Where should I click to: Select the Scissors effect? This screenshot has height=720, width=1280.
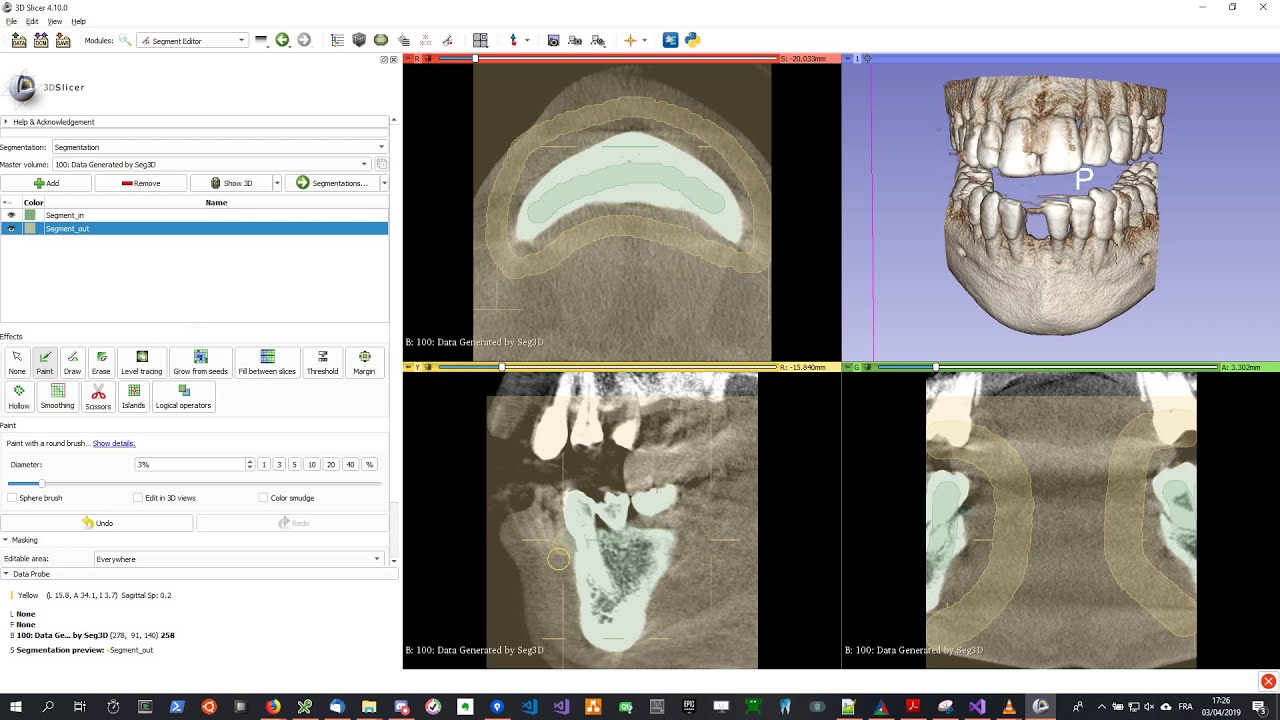pos(98,397)
